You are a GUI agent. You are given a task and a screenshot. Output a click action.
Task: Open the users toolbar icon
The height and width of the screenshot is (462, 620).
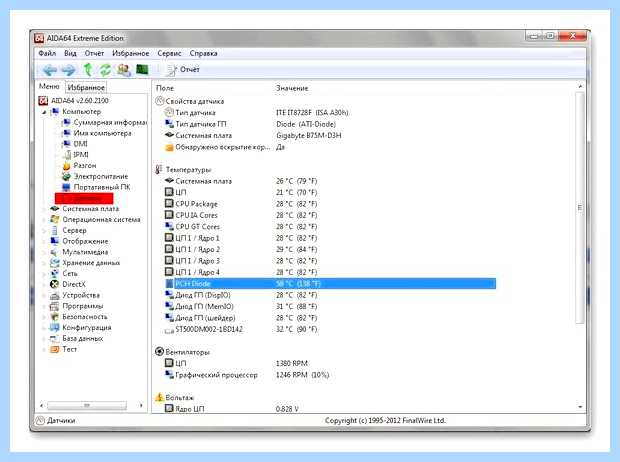tap(124, 70)
